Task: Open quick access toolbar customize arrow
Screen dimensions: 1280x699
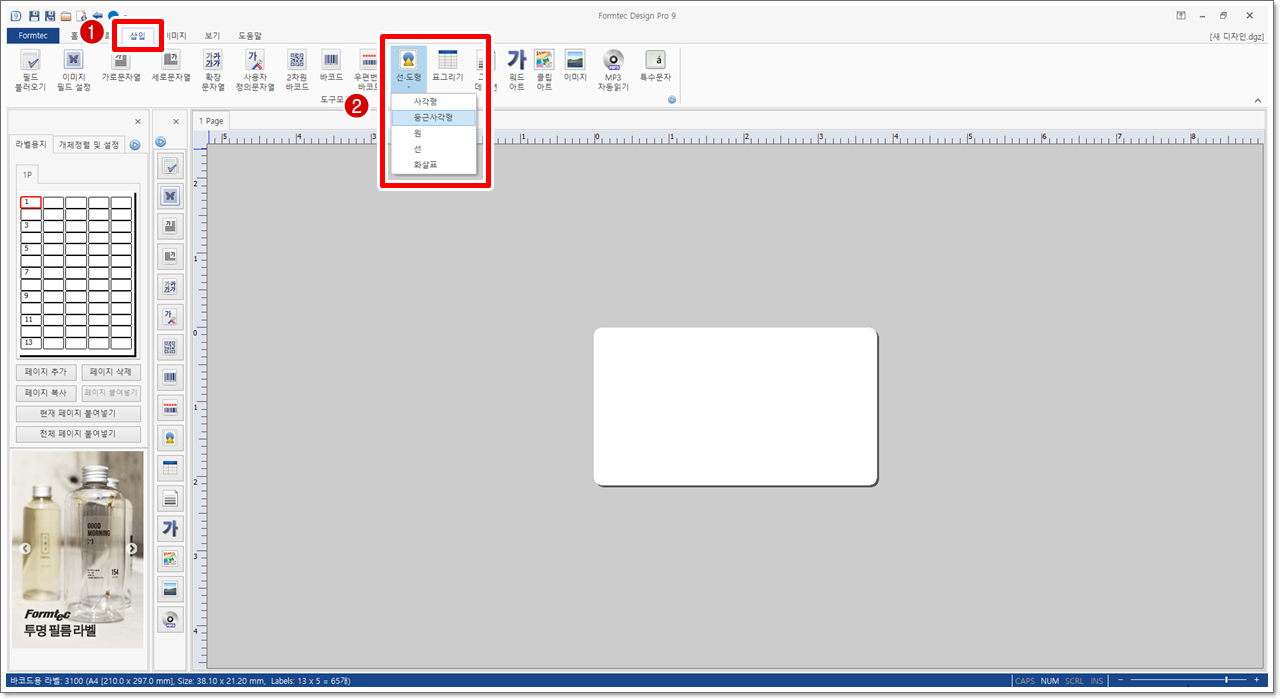Action: [125, 17]
